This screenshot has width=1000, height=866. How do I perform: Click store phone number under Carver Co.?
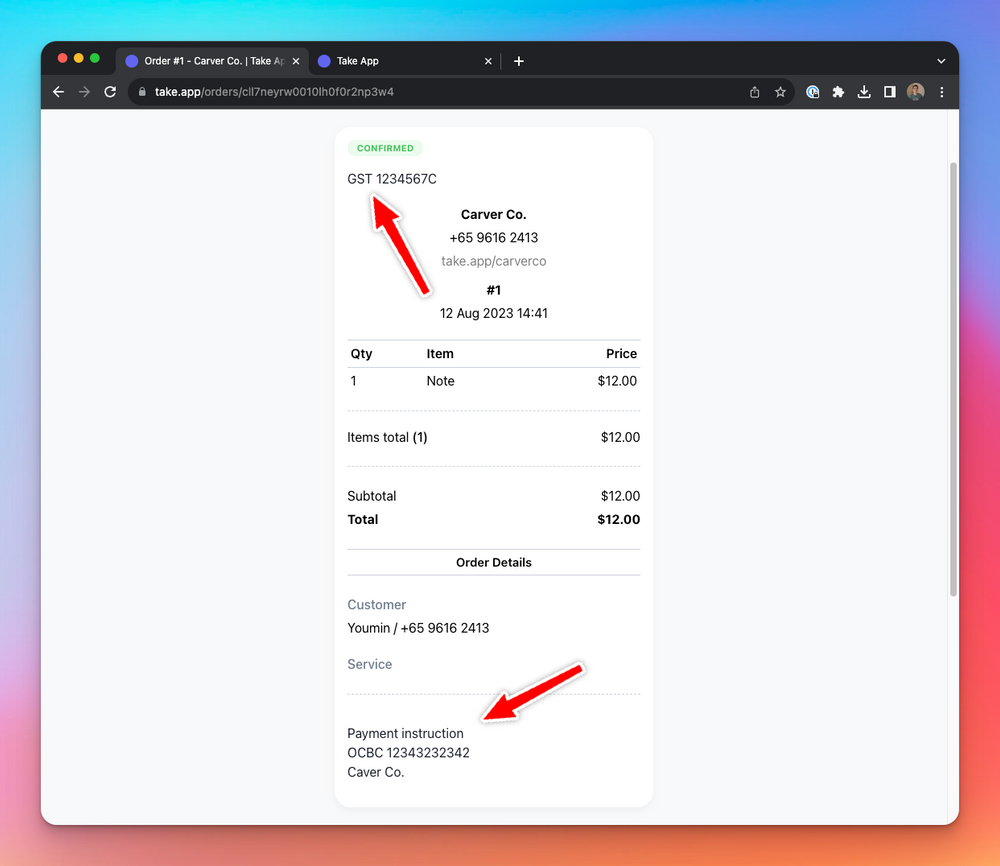coord(494,238)
